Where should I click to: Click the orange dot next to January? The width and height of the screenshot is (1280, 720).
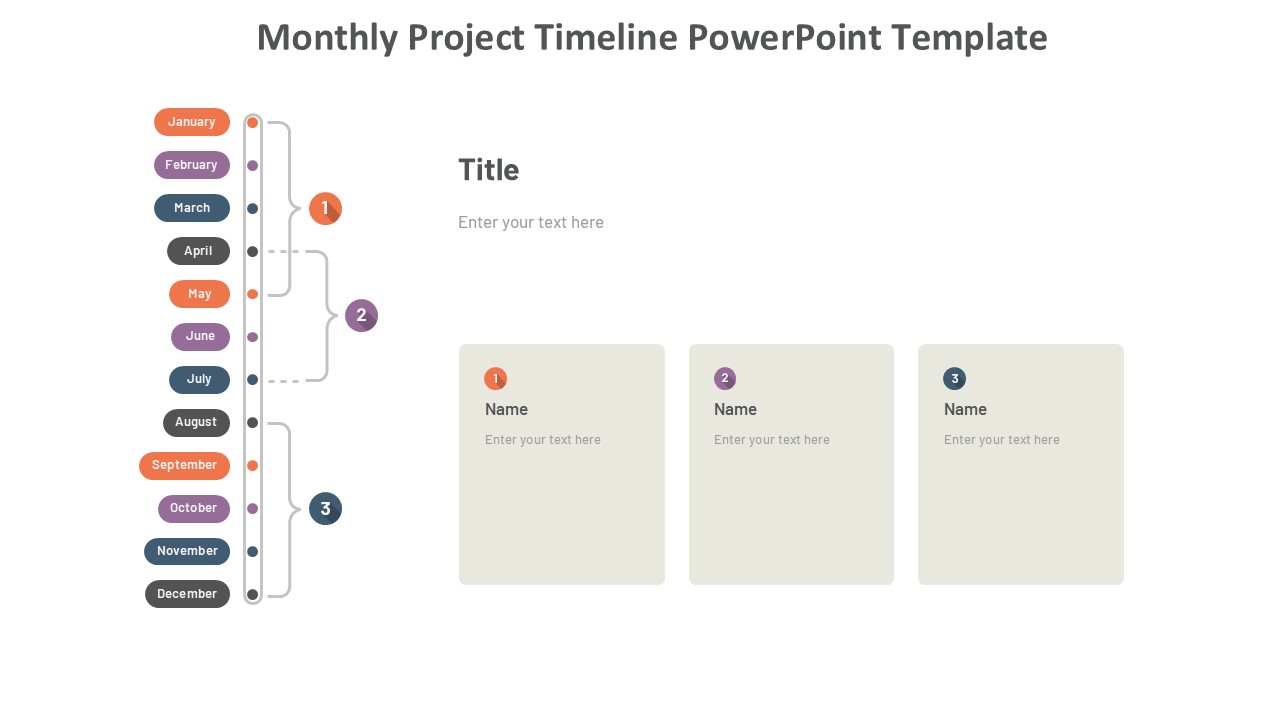(x=253, y=123)
